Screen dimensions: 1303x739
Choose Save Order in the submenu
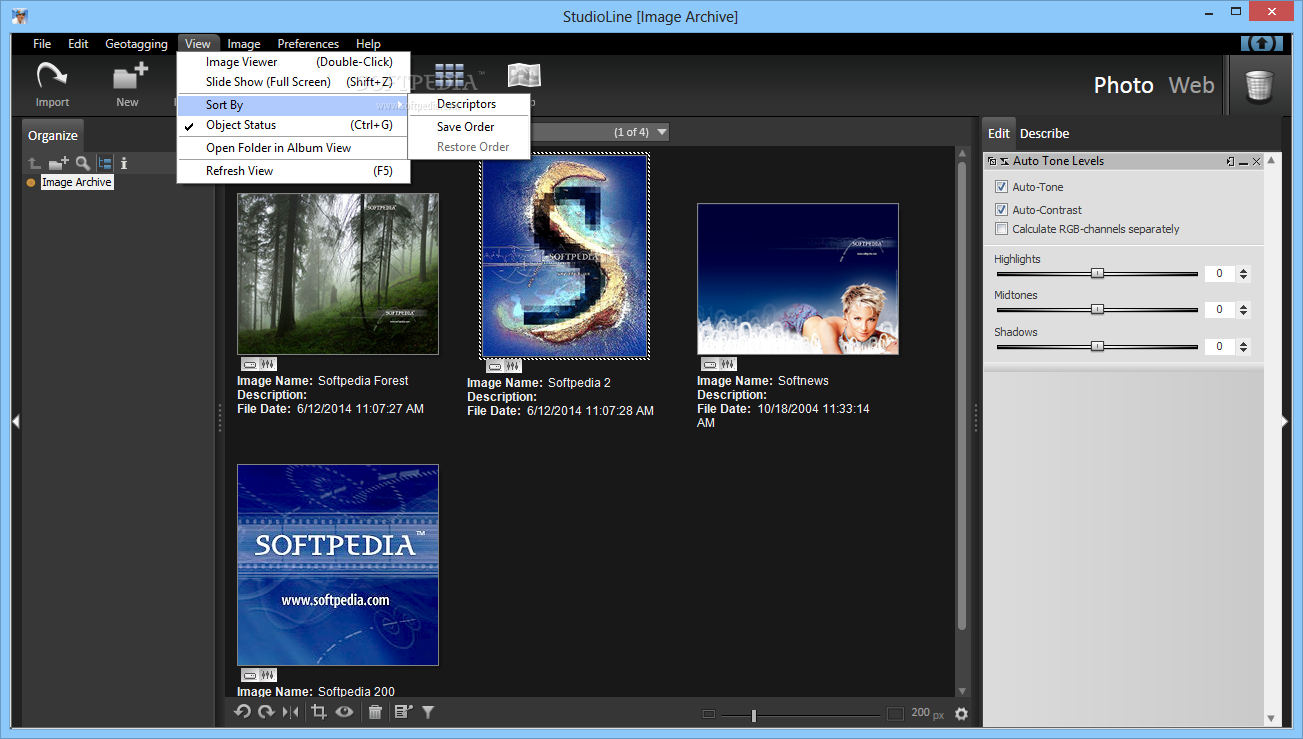click(469, 127)
